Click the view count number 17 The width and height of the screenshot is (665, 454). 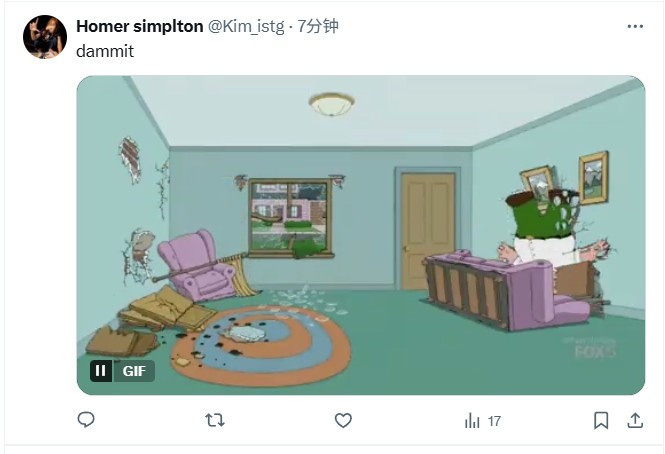click(494, 422)
